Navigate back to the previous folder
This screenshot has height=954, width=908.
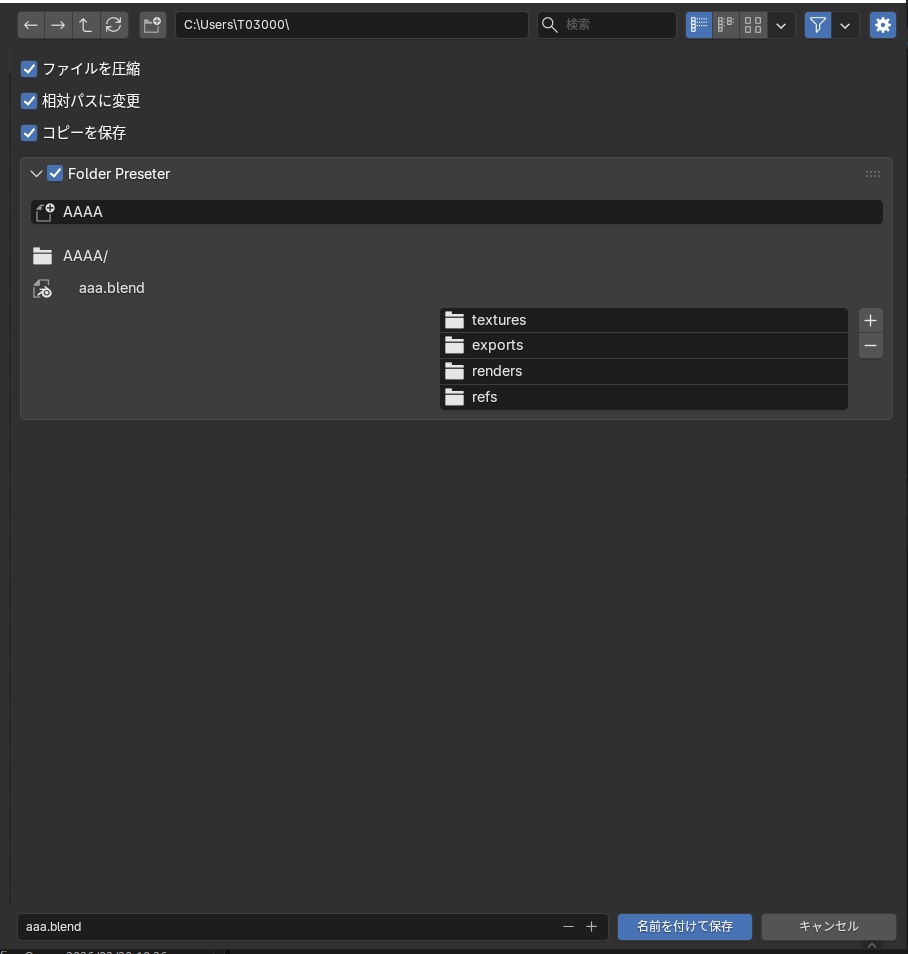30,25
